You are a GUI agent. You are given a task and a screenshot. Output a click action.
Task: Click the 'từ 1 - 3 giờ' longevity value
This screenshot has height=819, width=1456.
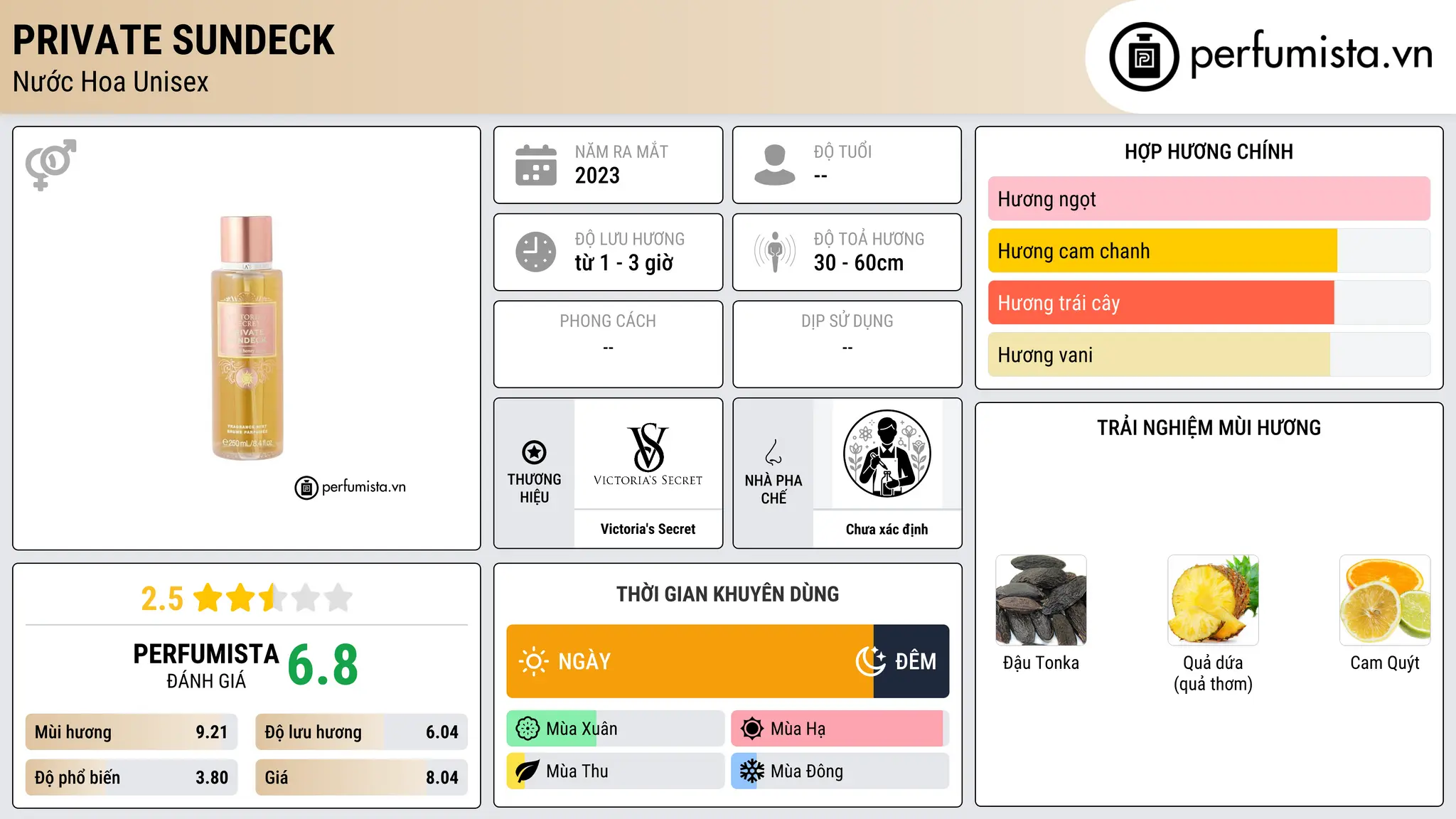pos(623,263)
